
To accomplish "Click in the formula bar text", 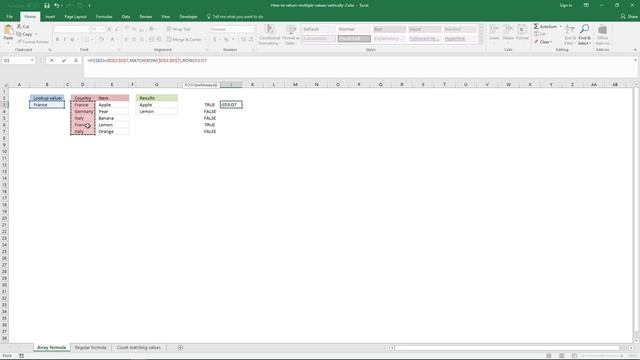I will click(x=147, y=60).
